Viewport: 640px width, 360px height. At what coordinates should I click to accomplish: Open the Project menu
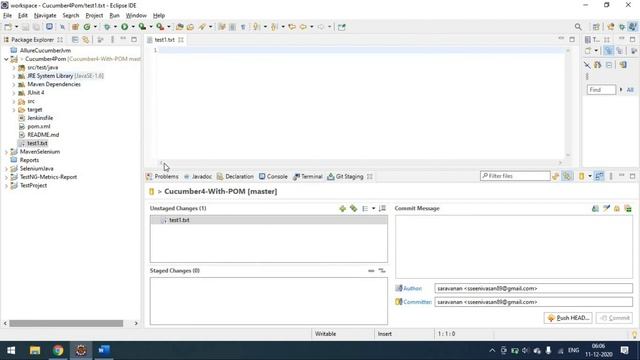tap(94, 16)
